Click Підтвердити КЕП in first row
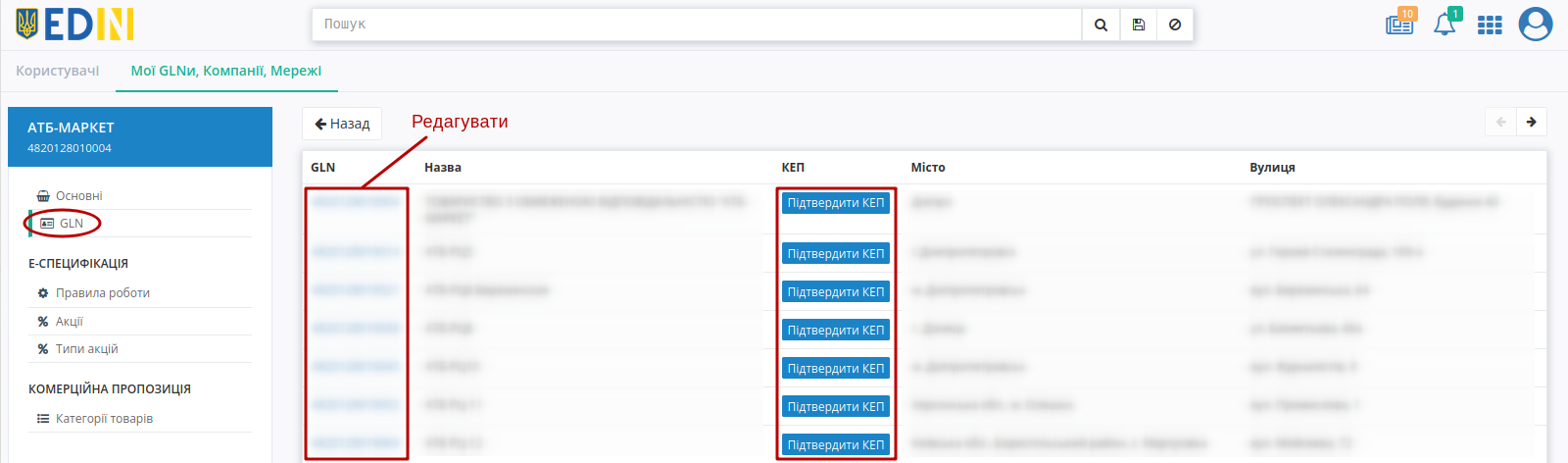This screenshot has height=463, width=1568. 836,203
